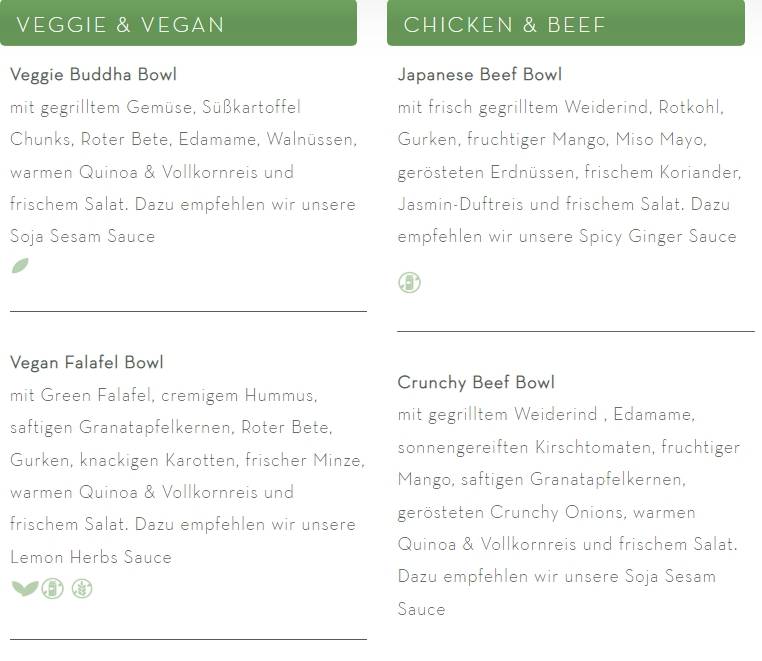Select the CHICKEN & BEEF category header
The width and height of the screenshot is (762, 661).
pos(566,23)
